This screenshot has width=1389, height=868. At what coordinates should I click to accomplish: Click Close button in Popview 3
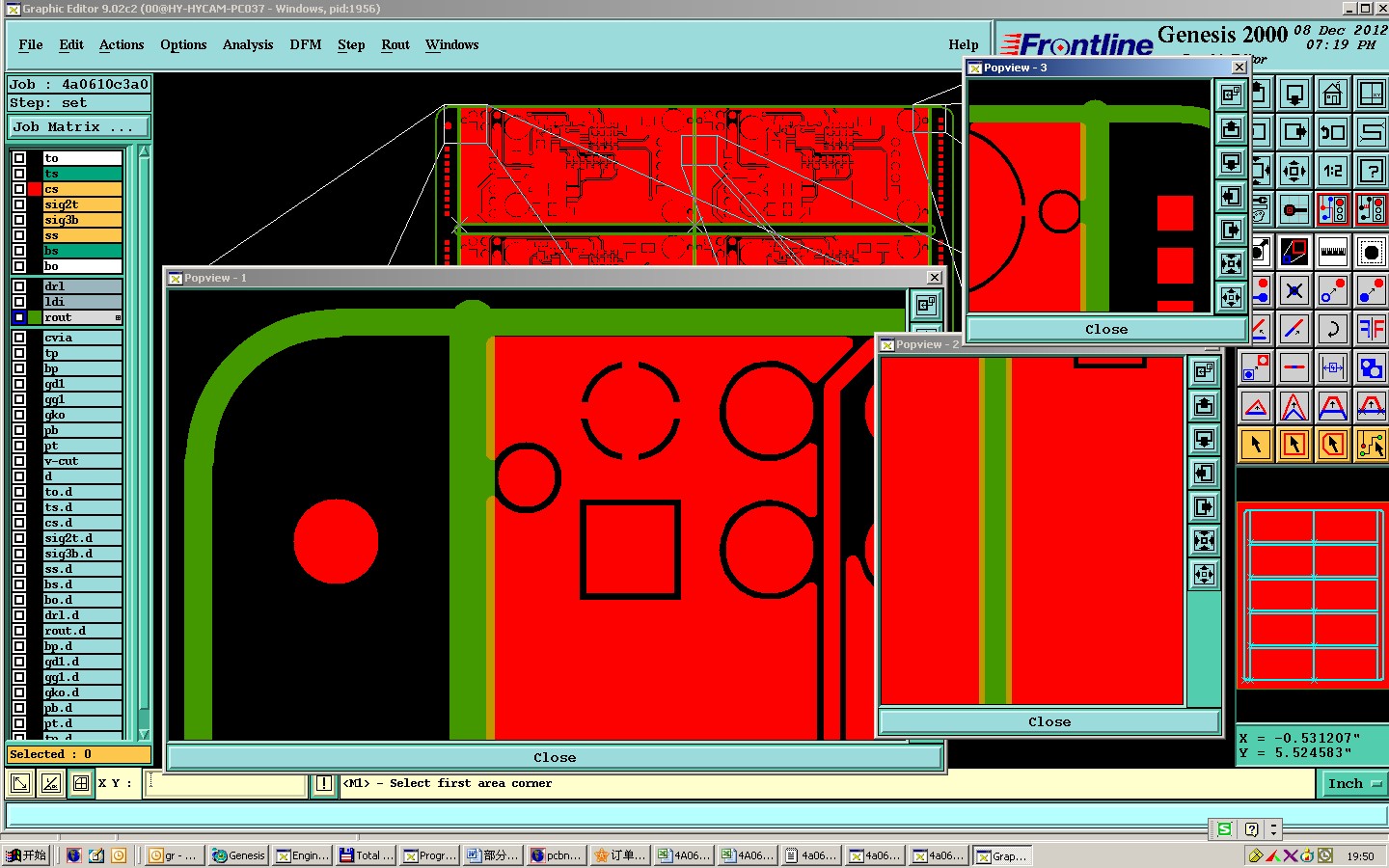(x=1106, y=329)
